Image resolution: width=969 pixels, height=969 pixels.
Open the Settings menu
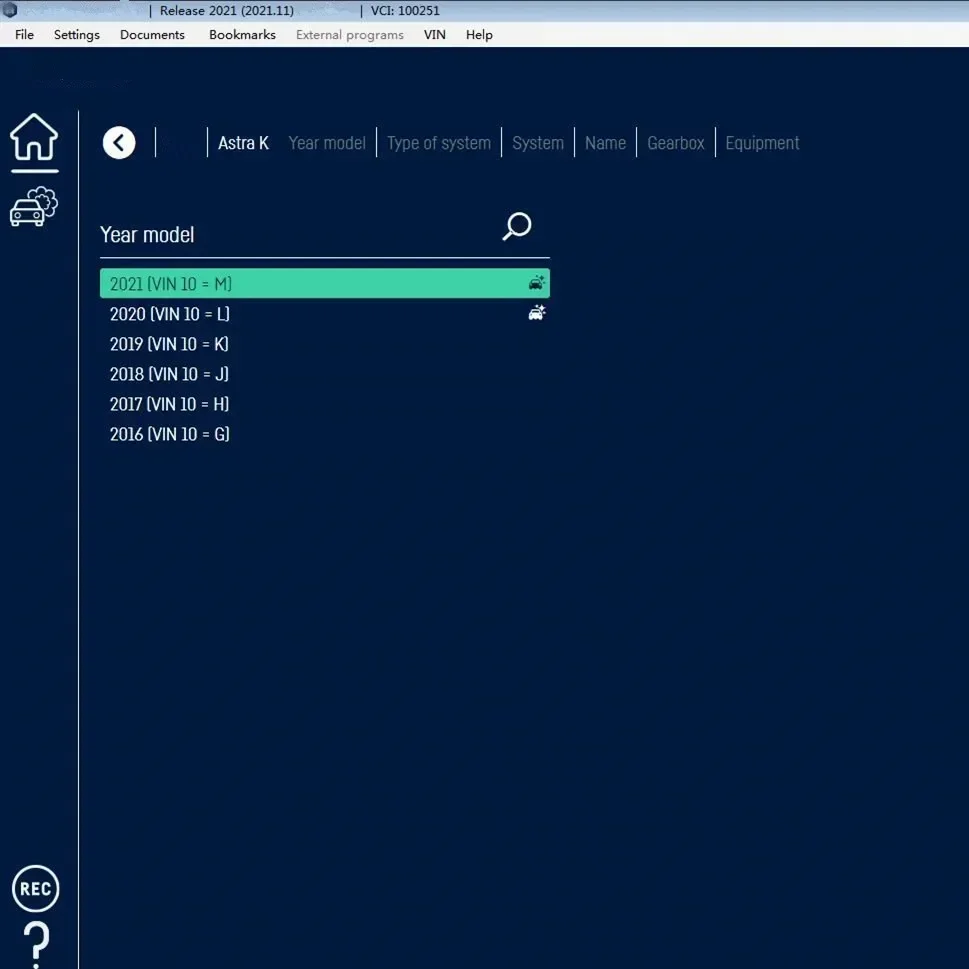pyautogui.click(x=77, y=35)
